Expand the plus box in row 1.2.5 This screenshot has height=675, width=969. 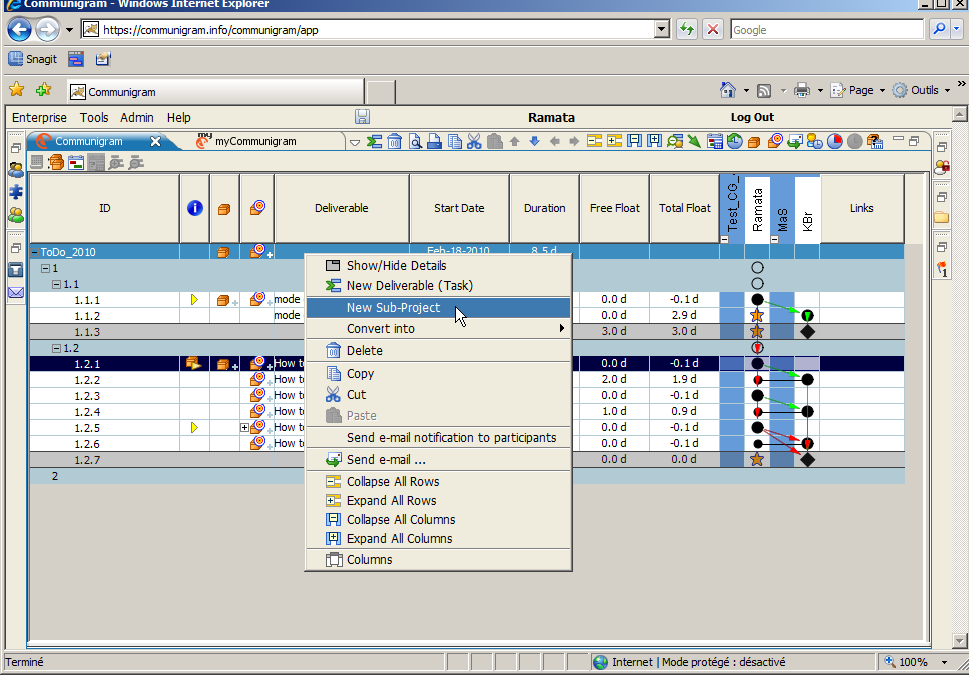point(245,427)
